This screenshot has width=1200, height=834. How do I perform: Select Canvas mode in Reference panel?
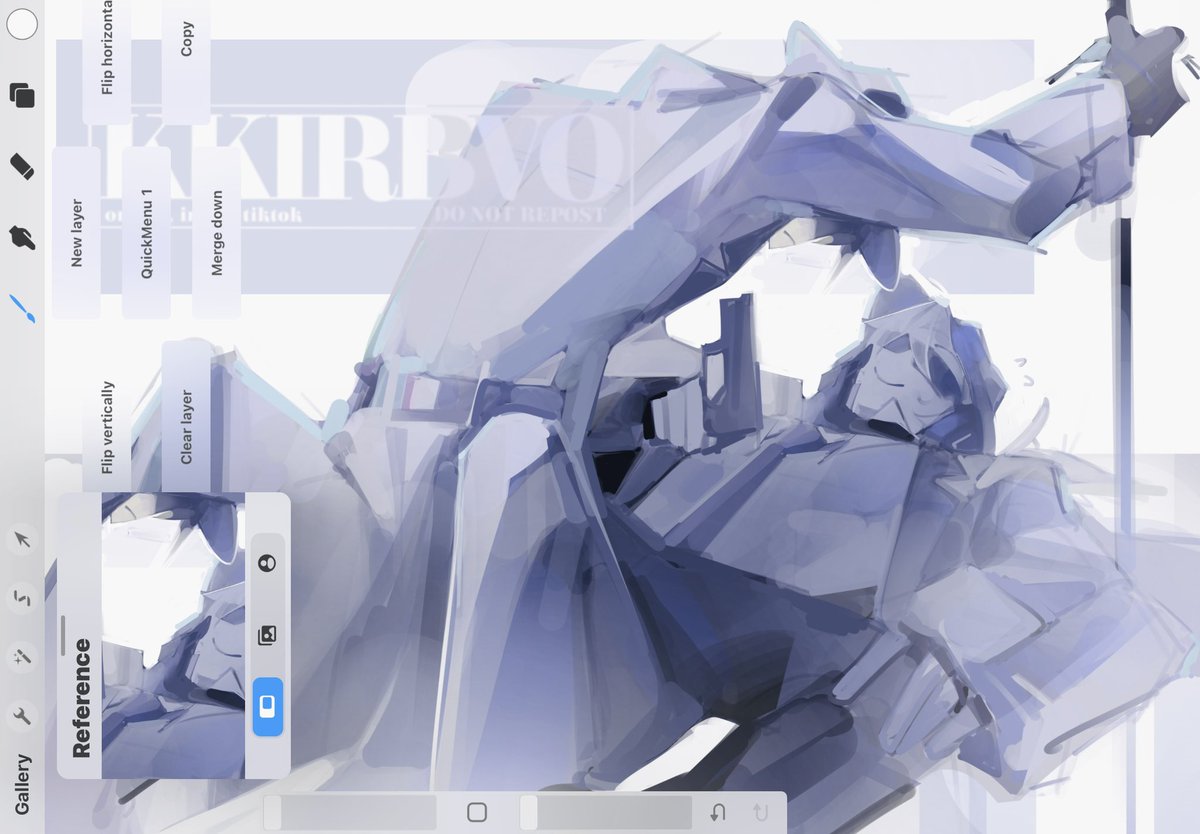(268, 706)
